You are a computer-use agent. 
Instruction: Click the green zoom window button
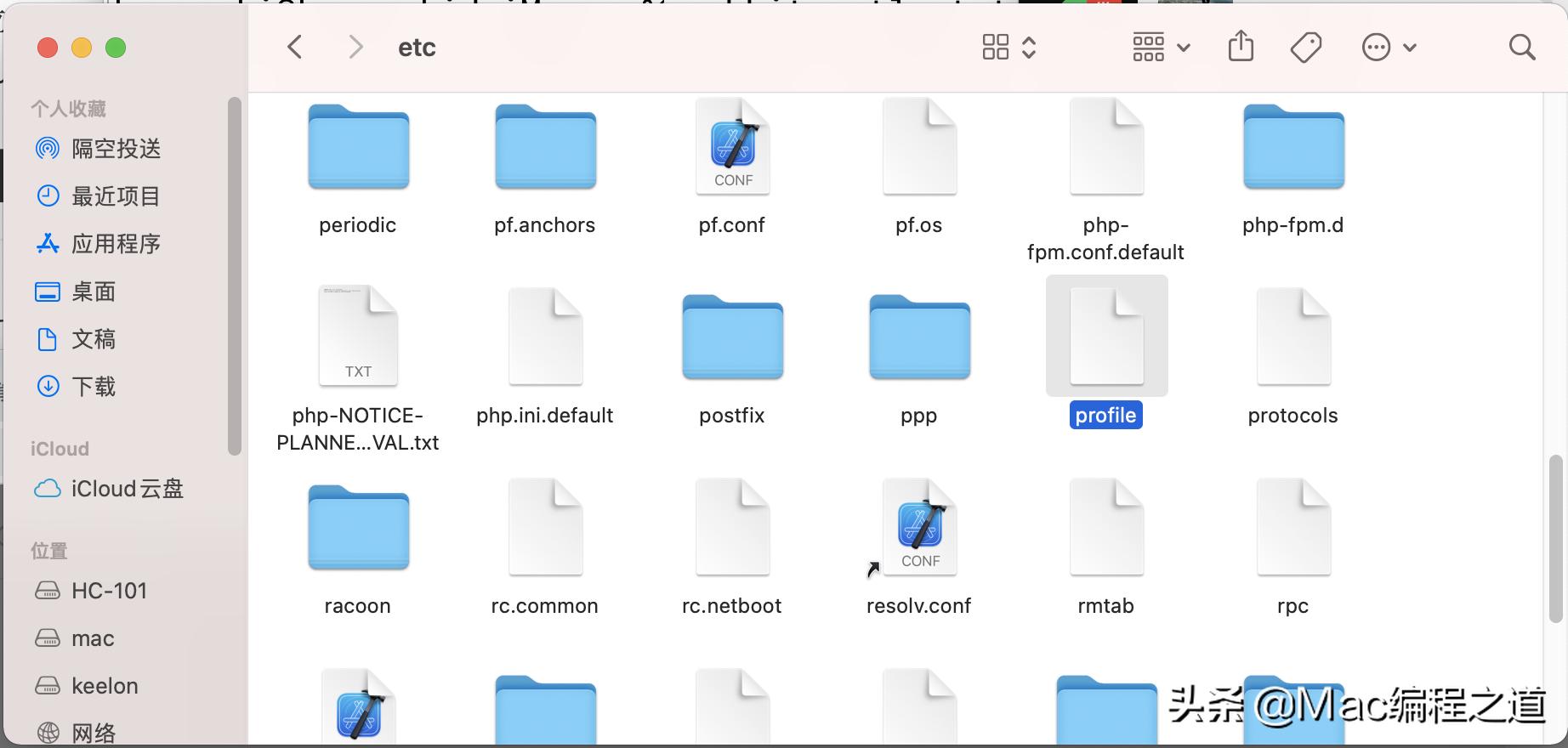click(x=116, y=48)
